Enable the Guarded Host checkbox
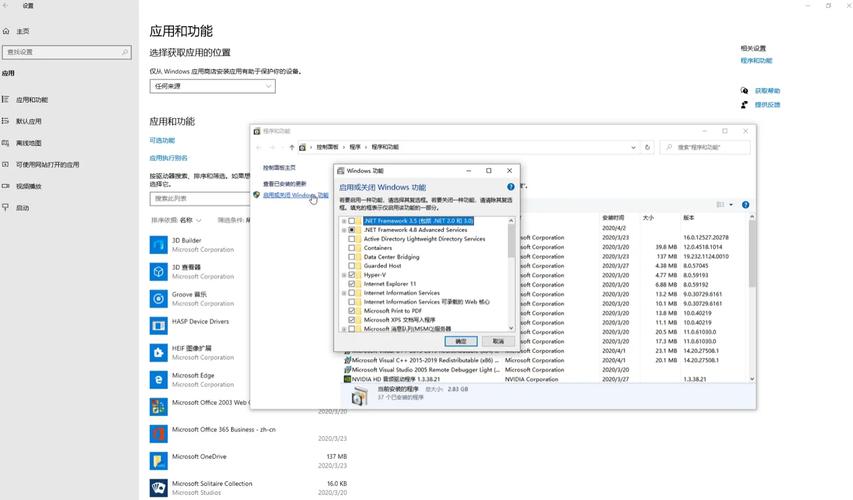Screen dimensions: 853x500 coord(351,266)
